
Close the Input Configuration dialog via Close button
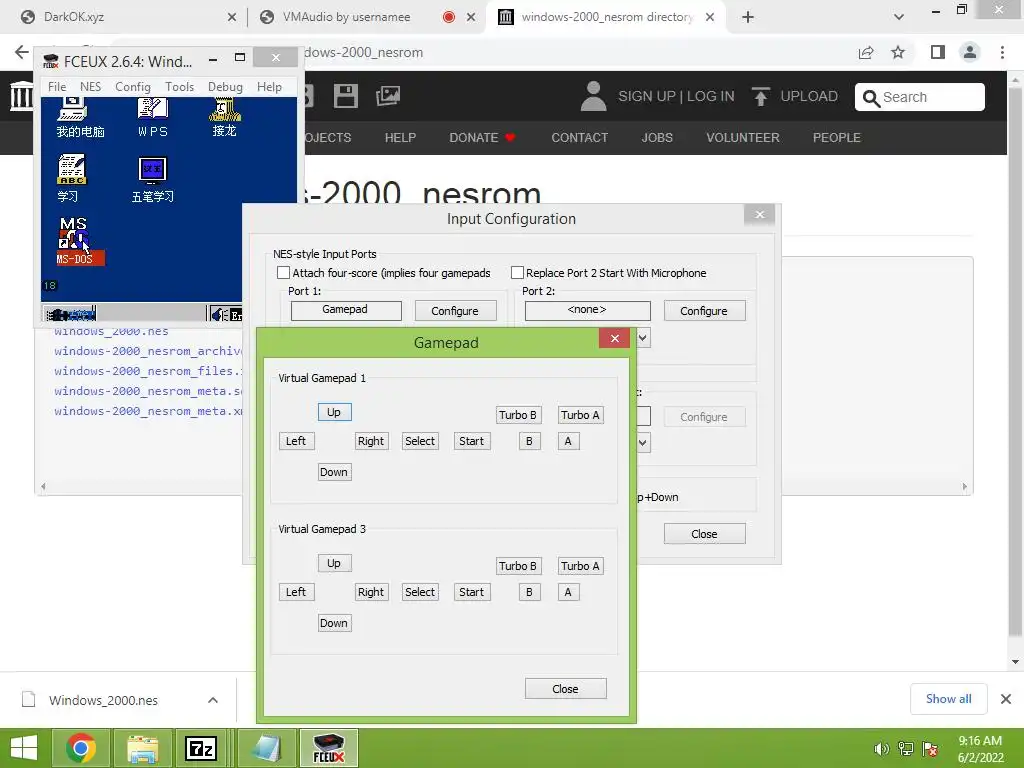coord(704,534)
